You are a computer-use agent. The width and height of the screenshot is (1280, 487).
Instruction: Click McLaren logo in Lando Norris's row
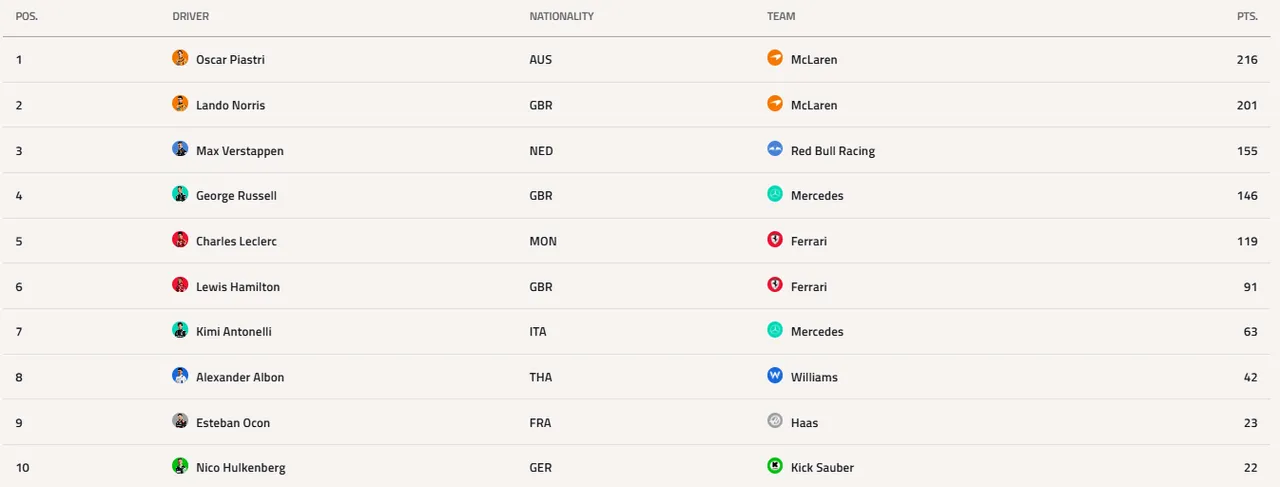tap(775, 103)
